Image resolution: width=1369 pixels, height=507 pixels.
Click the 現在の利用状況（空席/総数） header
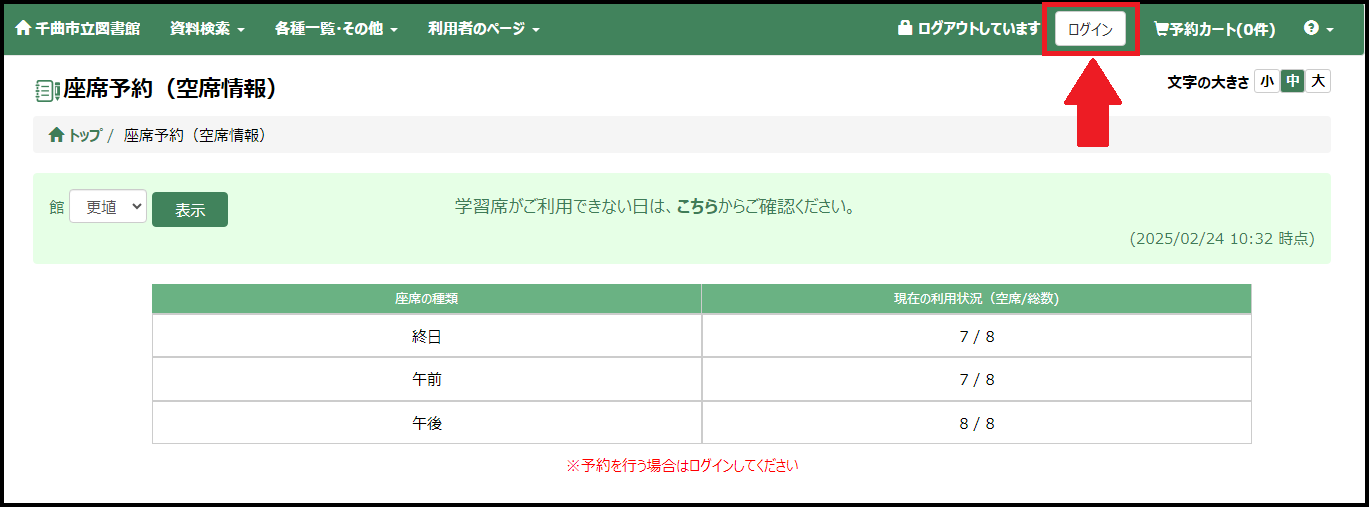976,299
